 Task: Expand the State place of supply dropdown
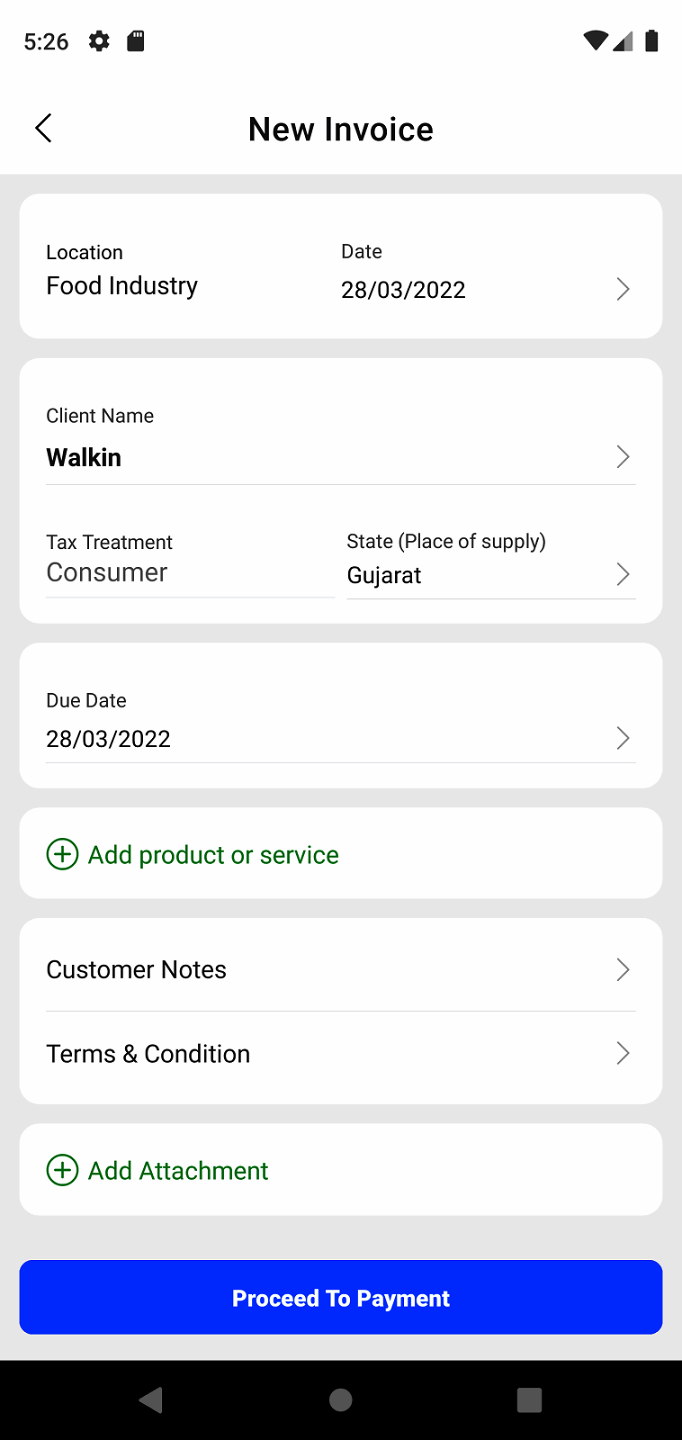click(622, 574)
